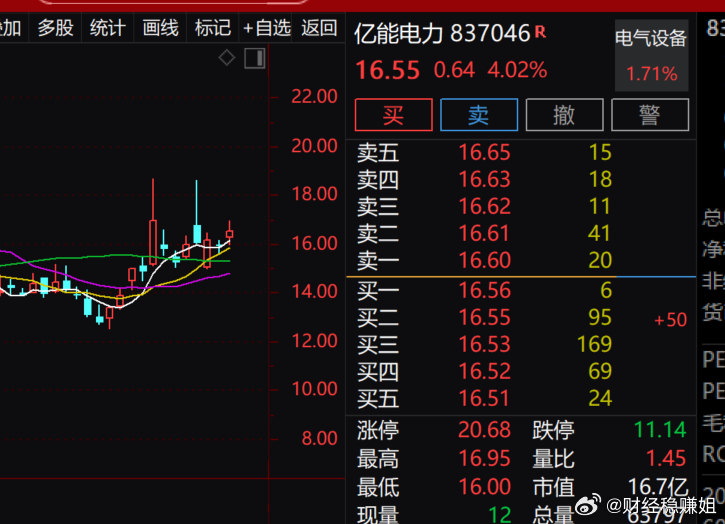Select 买二 price 16.55
The height and width of the screenshot is (524, 725).
click(x=485, y=317)
